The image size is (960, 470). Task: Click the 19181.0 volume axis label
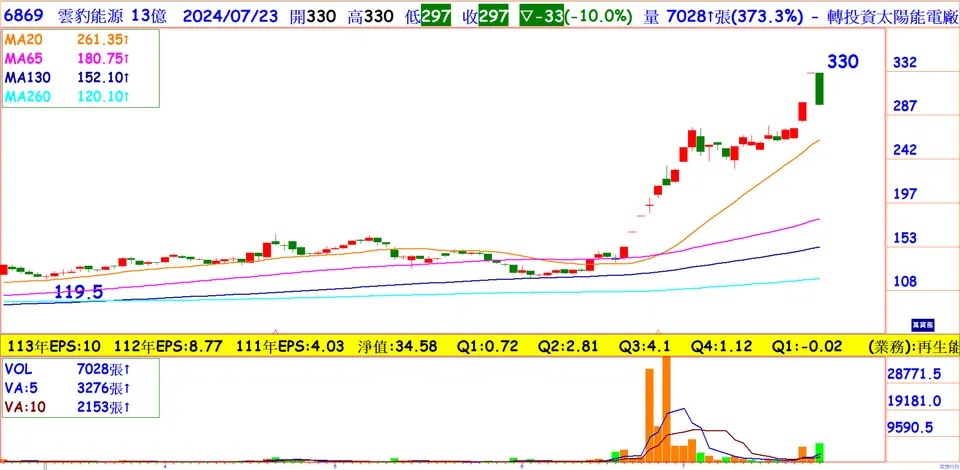click(x=915, y=401)
